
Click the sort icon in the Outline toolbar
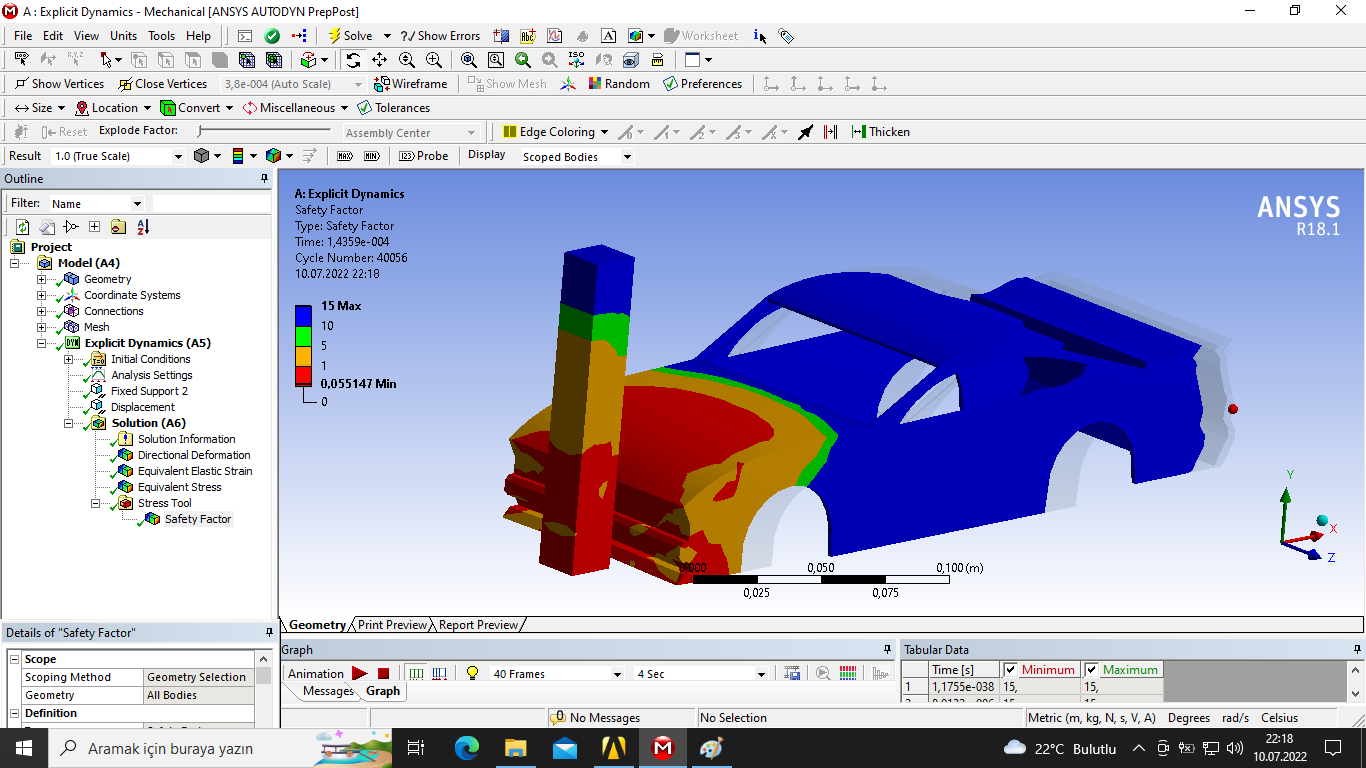tap(143, 227)
